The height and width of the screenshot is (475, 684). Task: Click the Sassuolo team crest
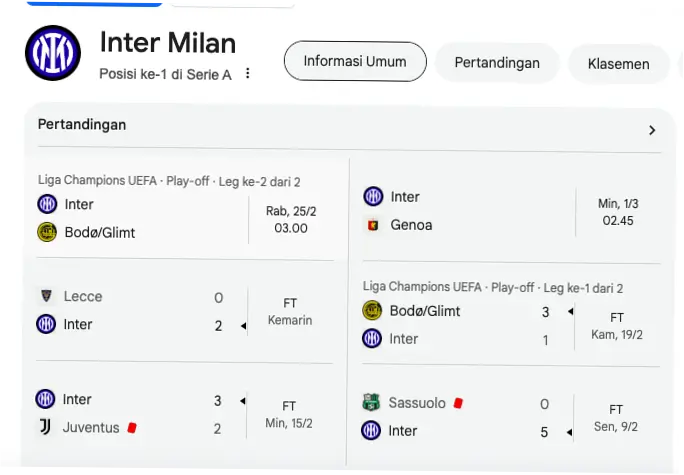(372, 403)
